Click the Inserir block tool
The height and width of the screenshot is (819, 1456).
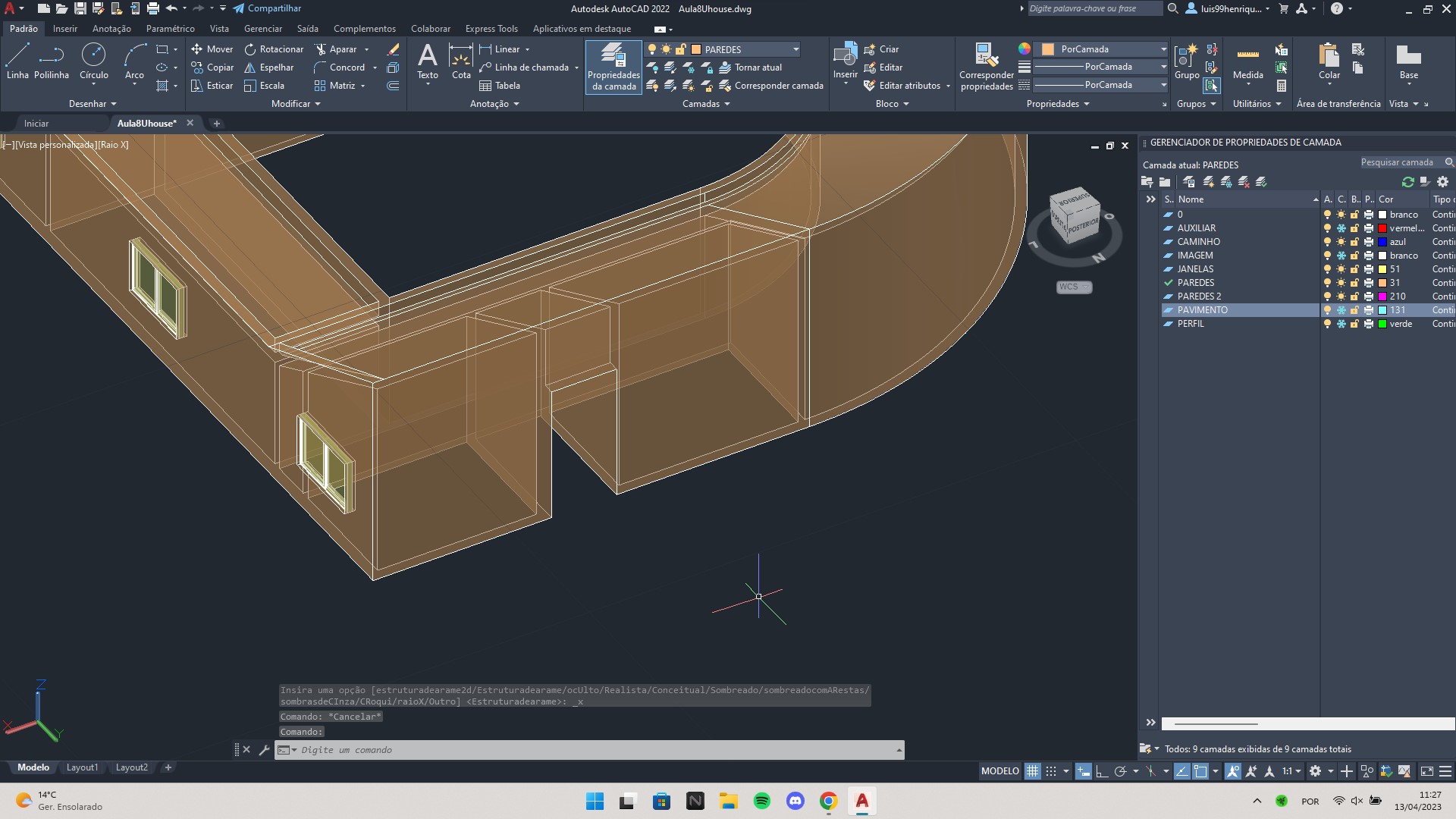coord(845,61)
